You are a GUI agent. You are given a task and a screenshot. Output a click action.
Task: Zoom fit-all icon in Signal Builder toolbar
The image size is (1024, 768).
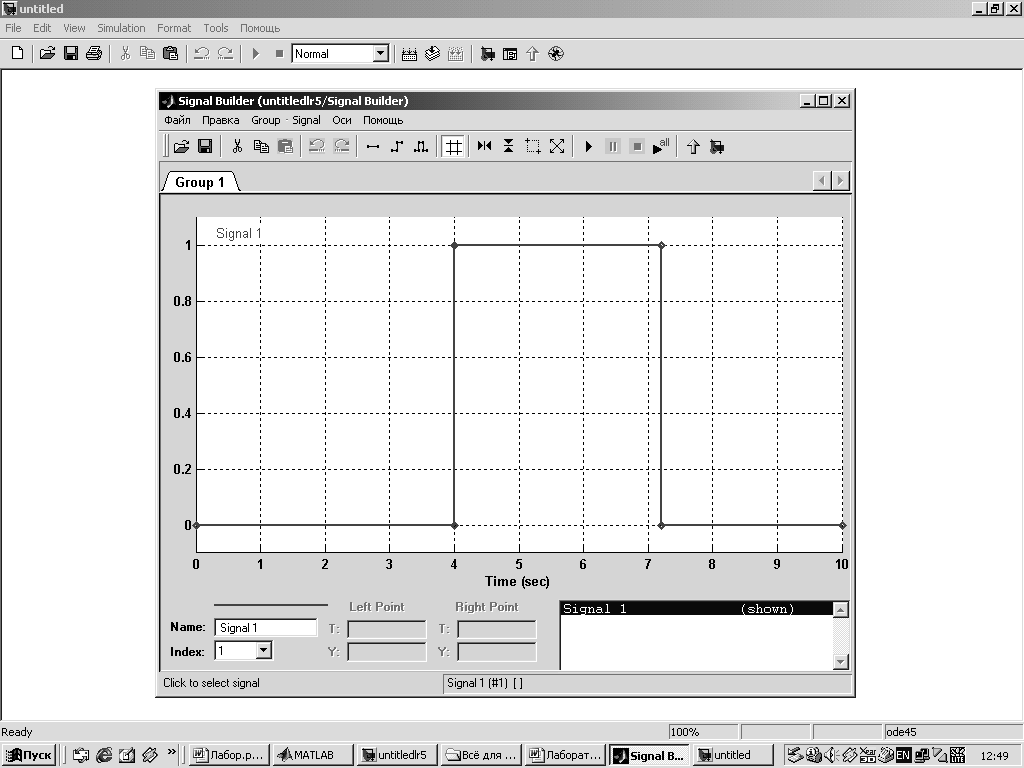(x=557, y=146)
